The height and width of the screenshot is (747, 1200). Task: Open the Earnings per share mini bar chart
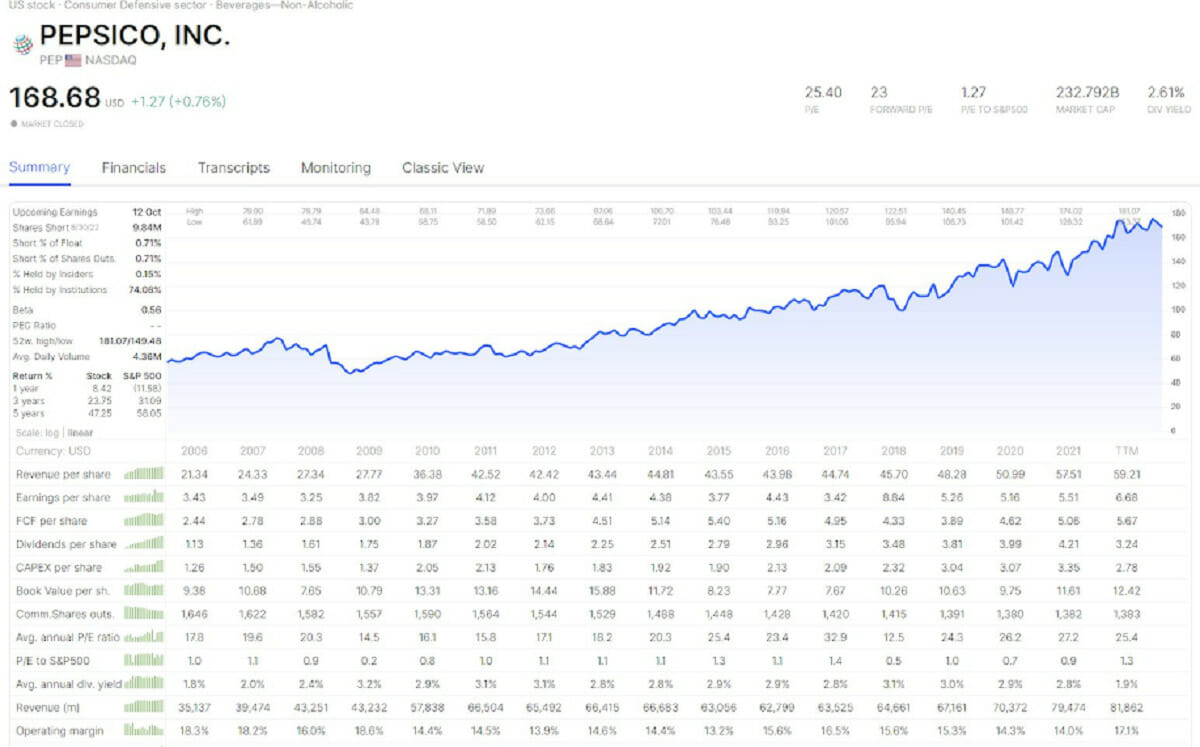pyautogui.click(x=143, y=497)
